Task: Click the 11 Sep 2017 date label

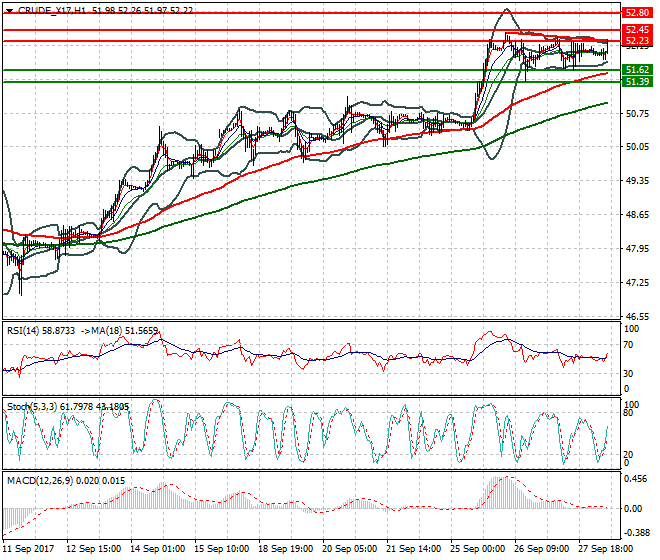Action: pyautogui.click(x=29, y=549)
